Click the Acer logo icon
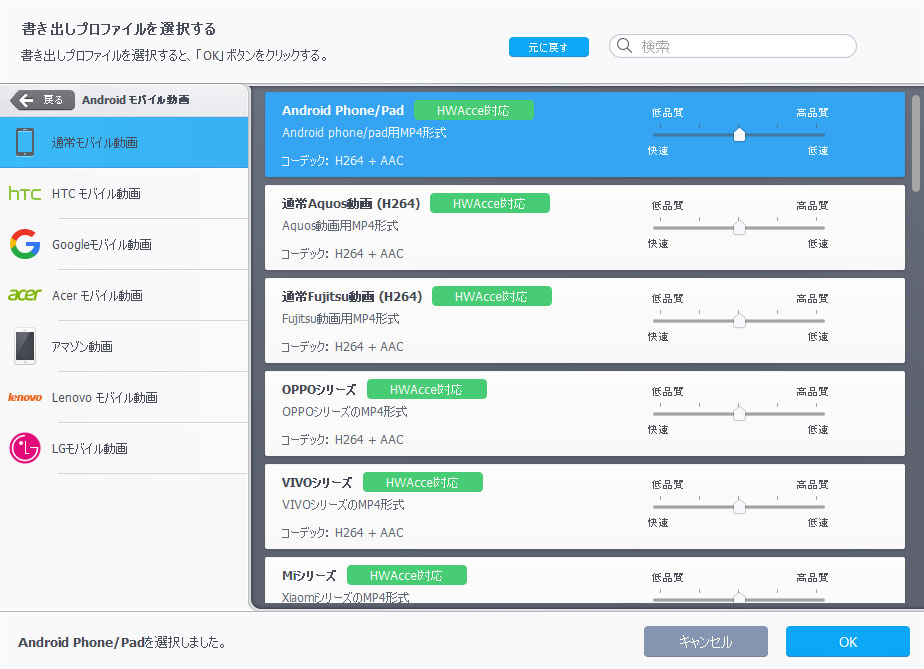The image size is (924, 669). coord(25,295)
